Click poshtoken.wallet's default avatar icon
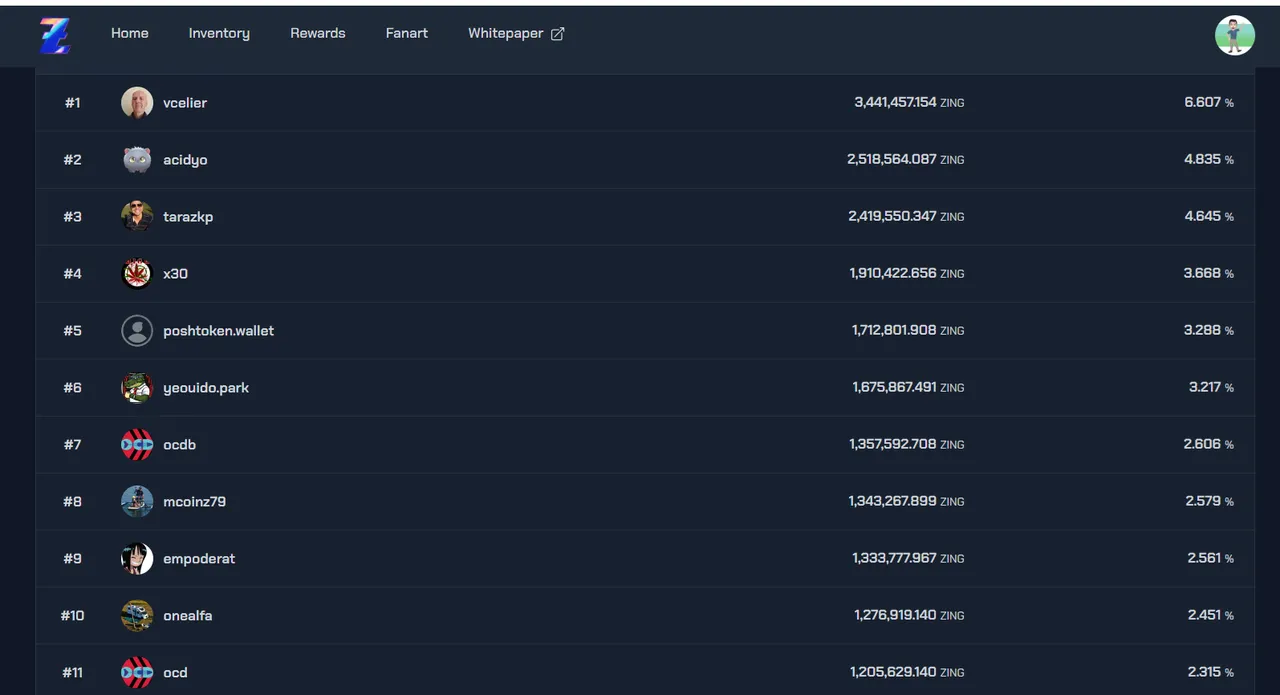The image size is (1280, 695). (x=137, y=330)
